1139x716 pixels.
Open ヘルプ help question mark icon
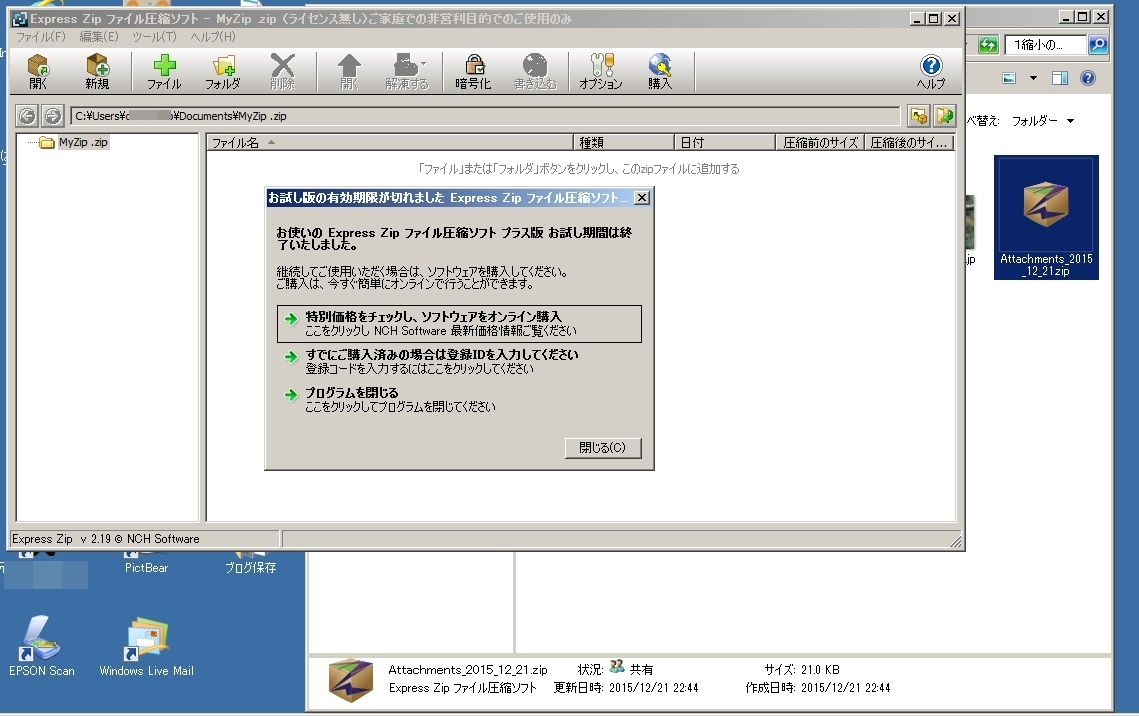tap(931, 72)
